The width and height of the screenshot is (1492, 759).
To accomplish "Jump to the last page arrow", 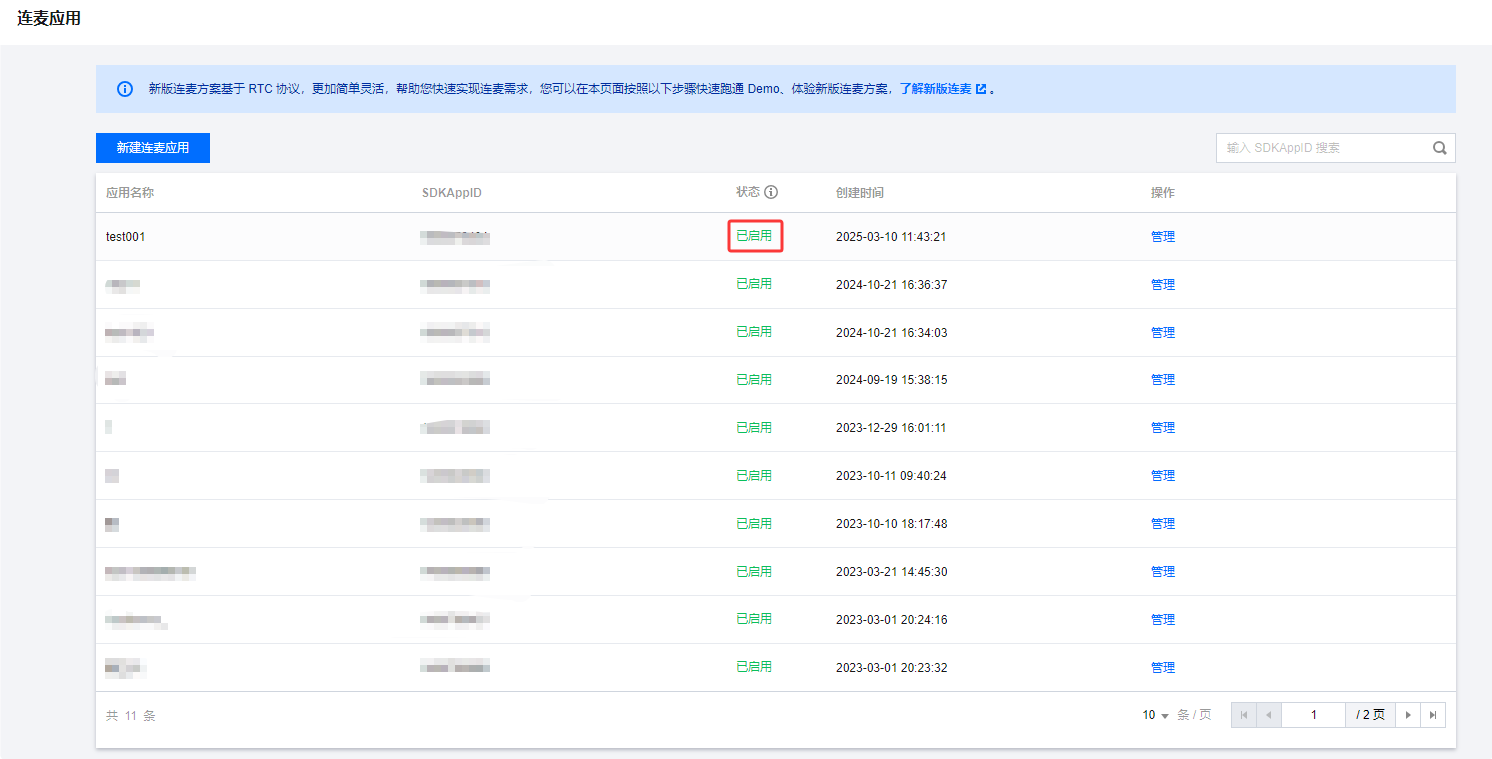I will (x=1433, y=715).
